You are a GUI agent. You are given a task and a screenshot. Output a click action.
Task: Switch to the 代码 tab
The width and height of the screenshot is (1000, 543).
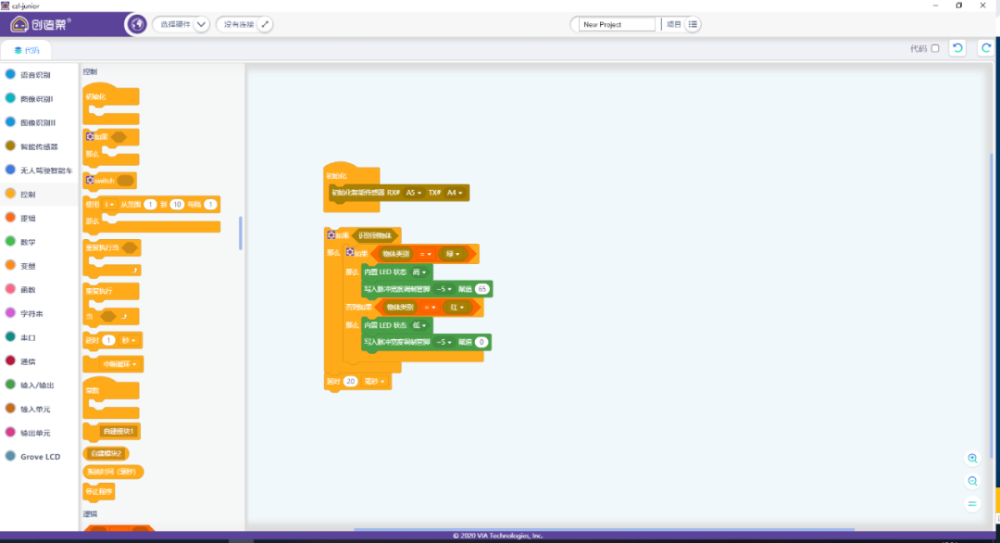click(x=26, y=50)
